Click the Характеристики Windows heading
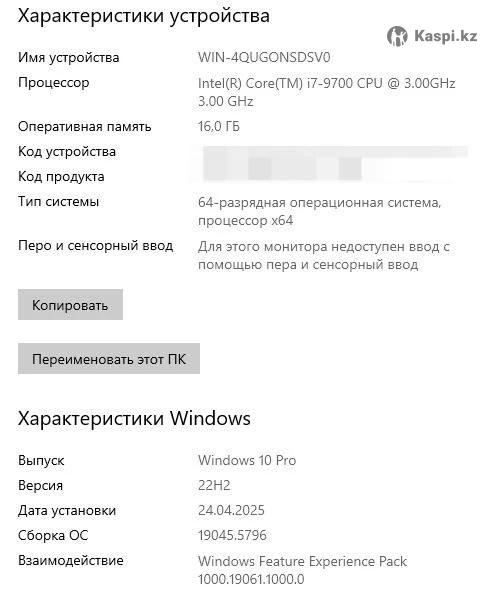The image size is (497, 598). pyautogui.click(x=134, y=418)
